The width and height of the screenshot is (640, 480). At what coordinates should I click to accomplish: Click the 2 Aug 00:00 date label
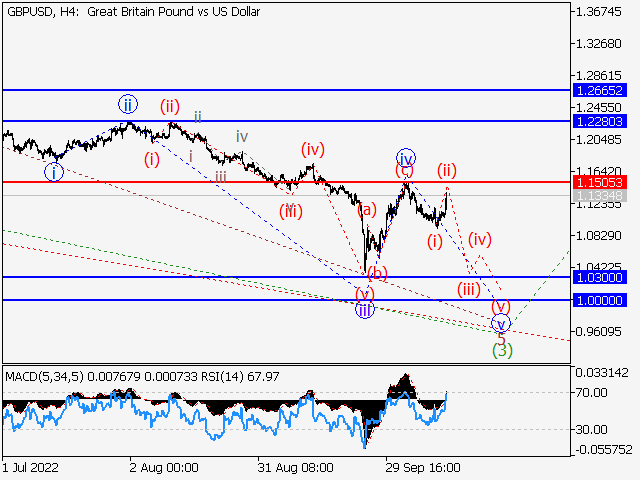[x=164, y=467]
